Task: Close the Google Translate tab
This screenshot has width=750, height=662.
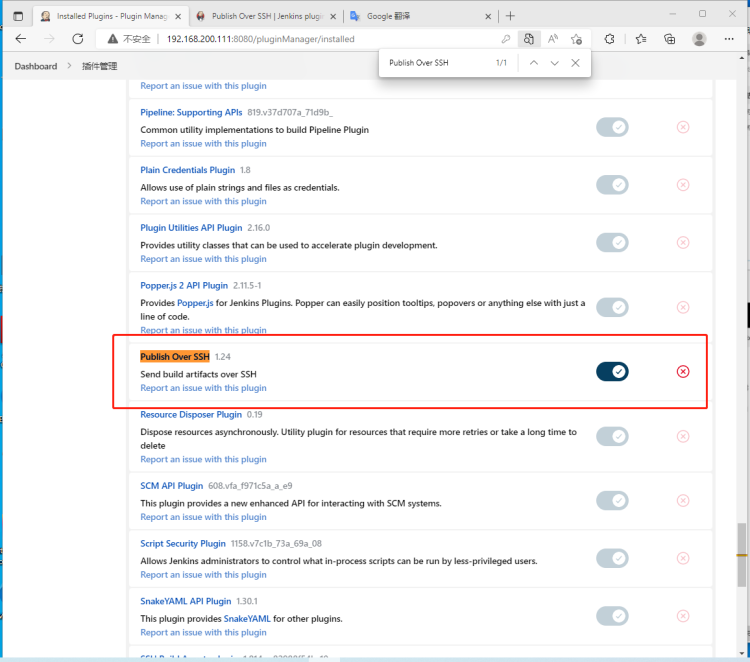Action: click(x=488, y=17)
